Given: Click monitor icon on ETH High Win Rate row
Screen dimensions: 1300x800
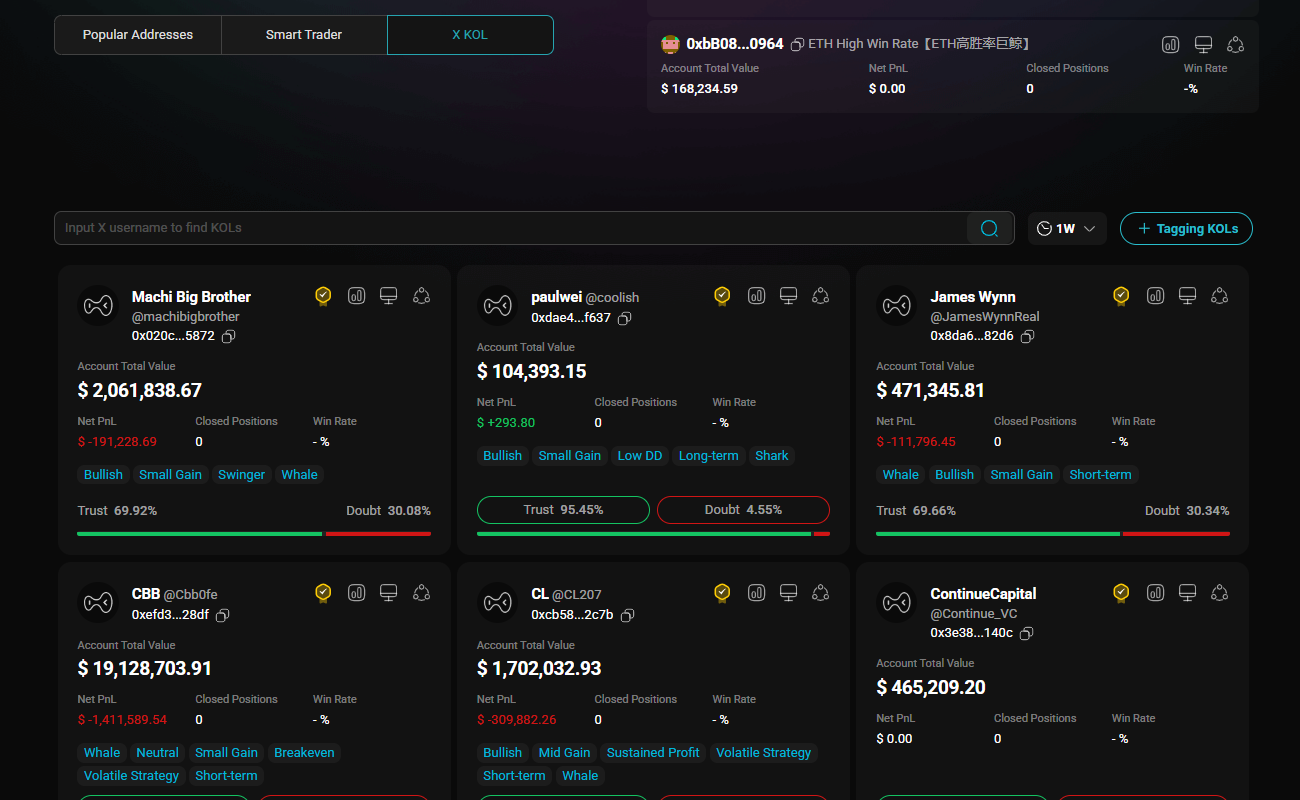Looking at the screenshot, I should coord(1203,45).
